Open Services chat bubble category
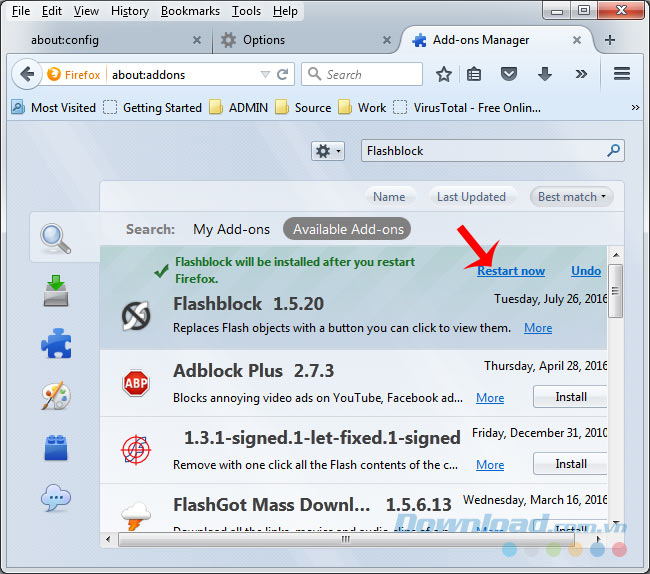 [x=56, y=498]
